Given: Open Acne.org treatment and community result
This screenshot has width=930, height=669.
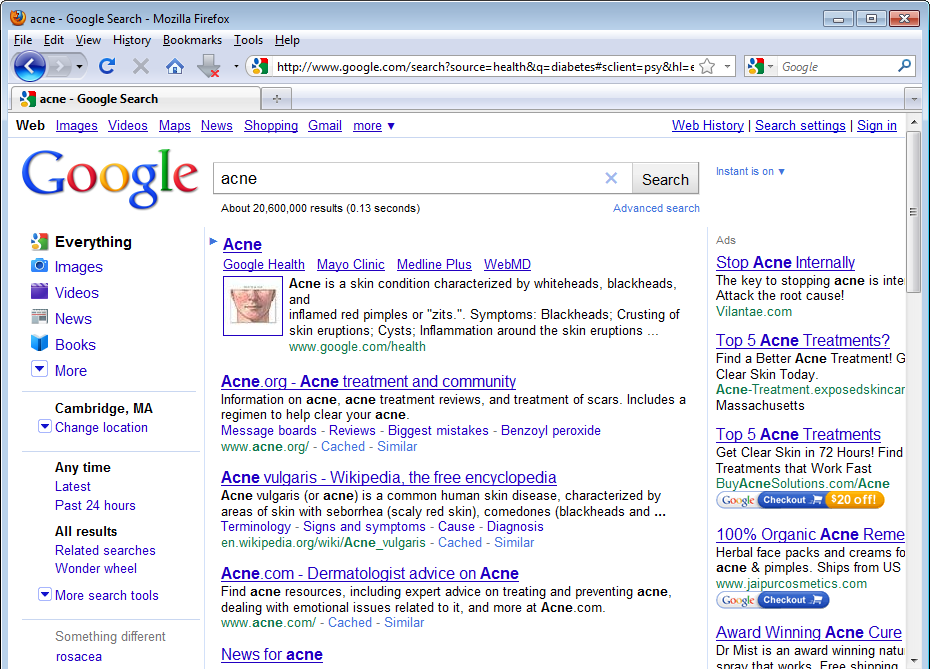Looking at the screenshot, I should tap(368, 381).
